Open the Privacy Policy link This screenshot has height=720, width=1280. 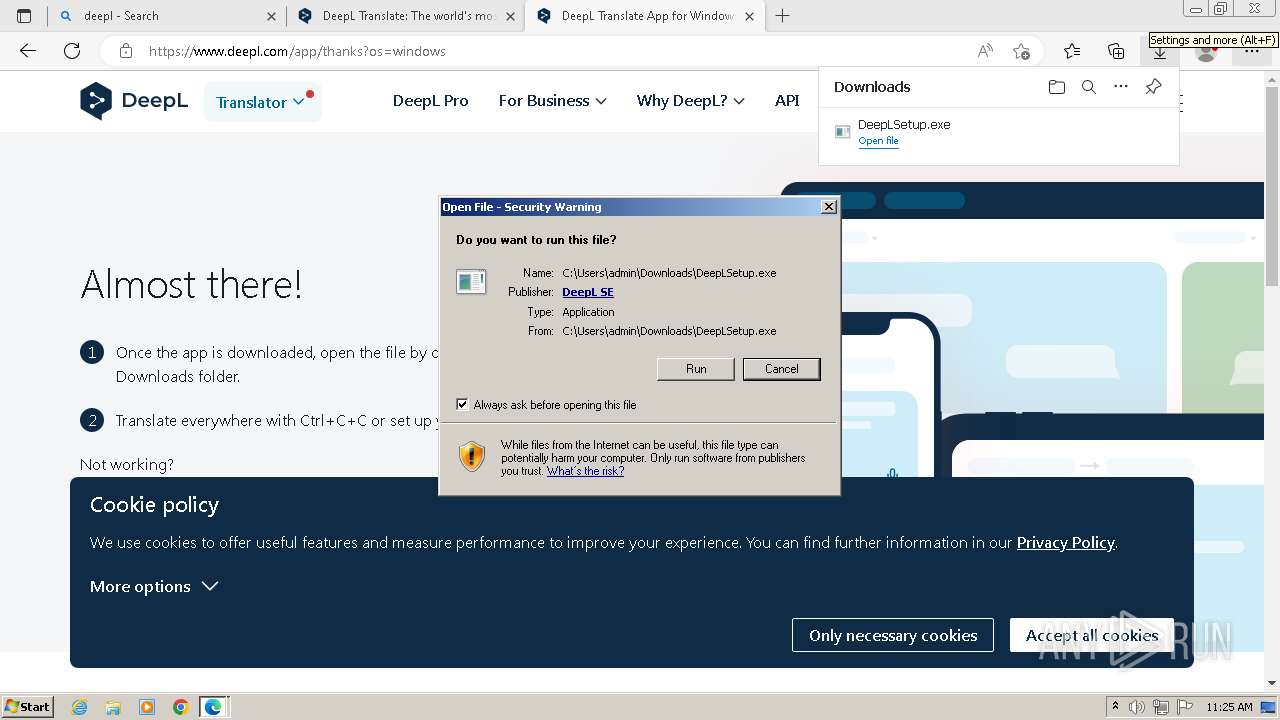point(1065,543)
